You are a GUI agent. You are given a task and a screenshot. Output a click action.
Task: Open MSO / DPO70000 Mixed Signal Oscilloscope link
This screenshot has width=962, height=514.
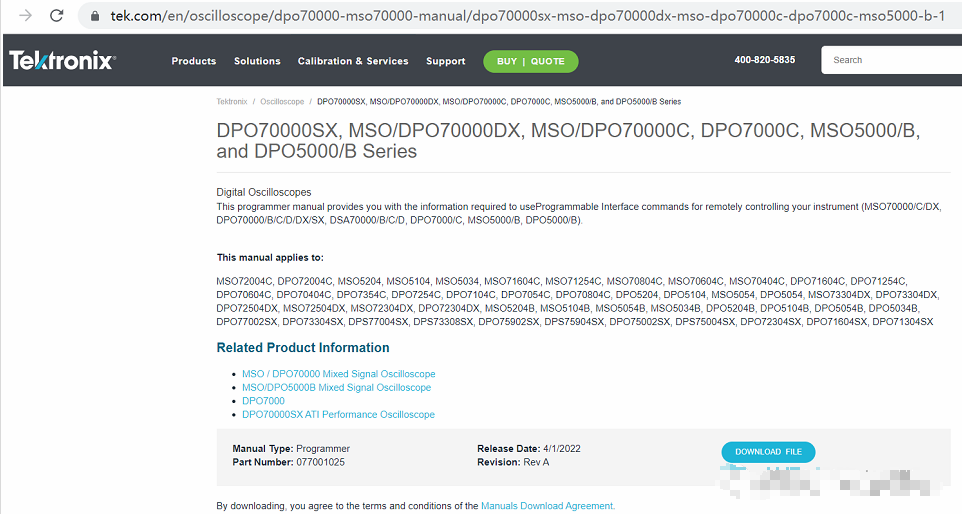click(x=339, y=374)
